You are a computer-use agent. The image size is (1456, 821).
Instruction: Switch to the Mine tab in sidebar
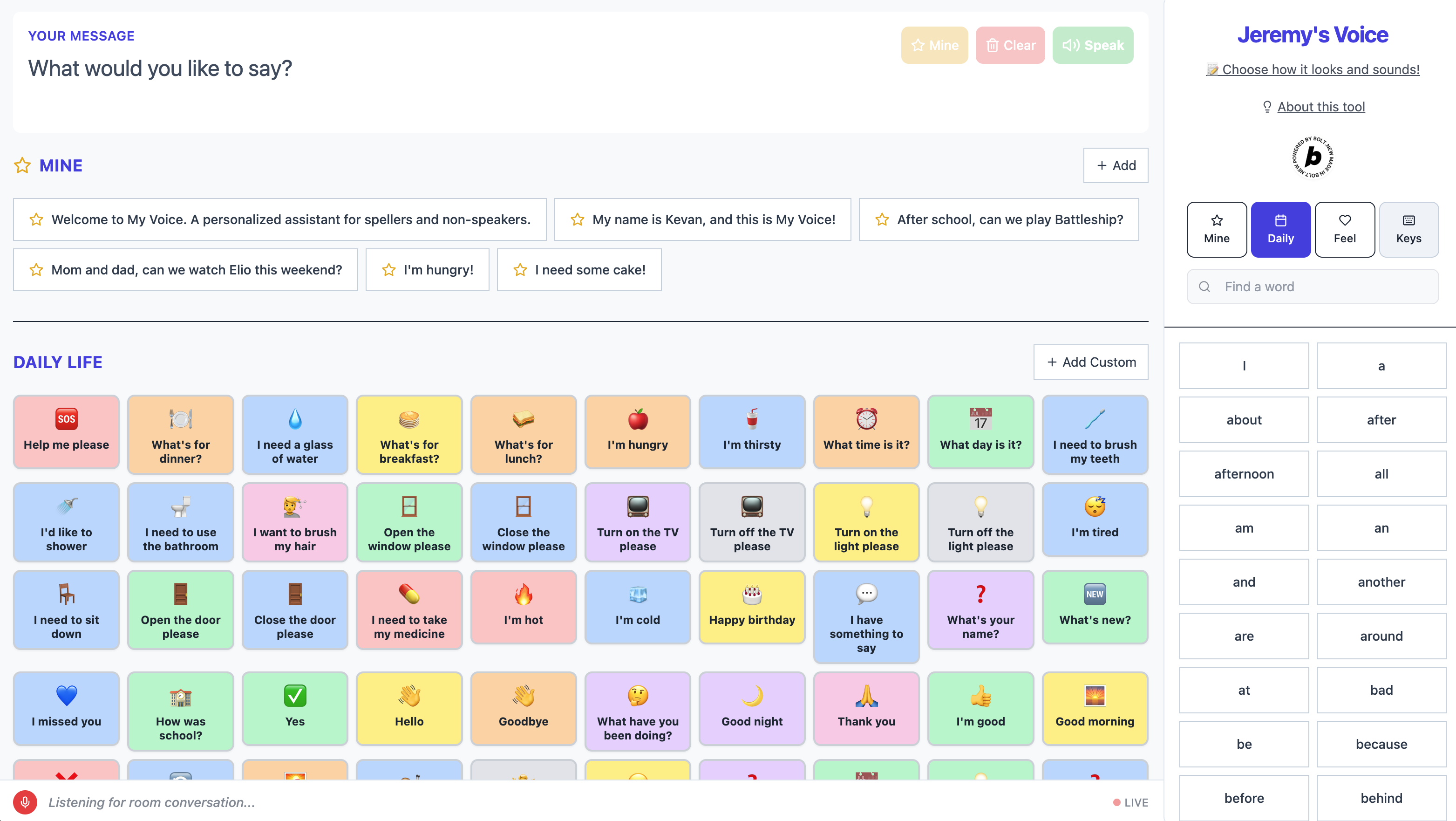pyautogui.click(x=1216, y=229)
